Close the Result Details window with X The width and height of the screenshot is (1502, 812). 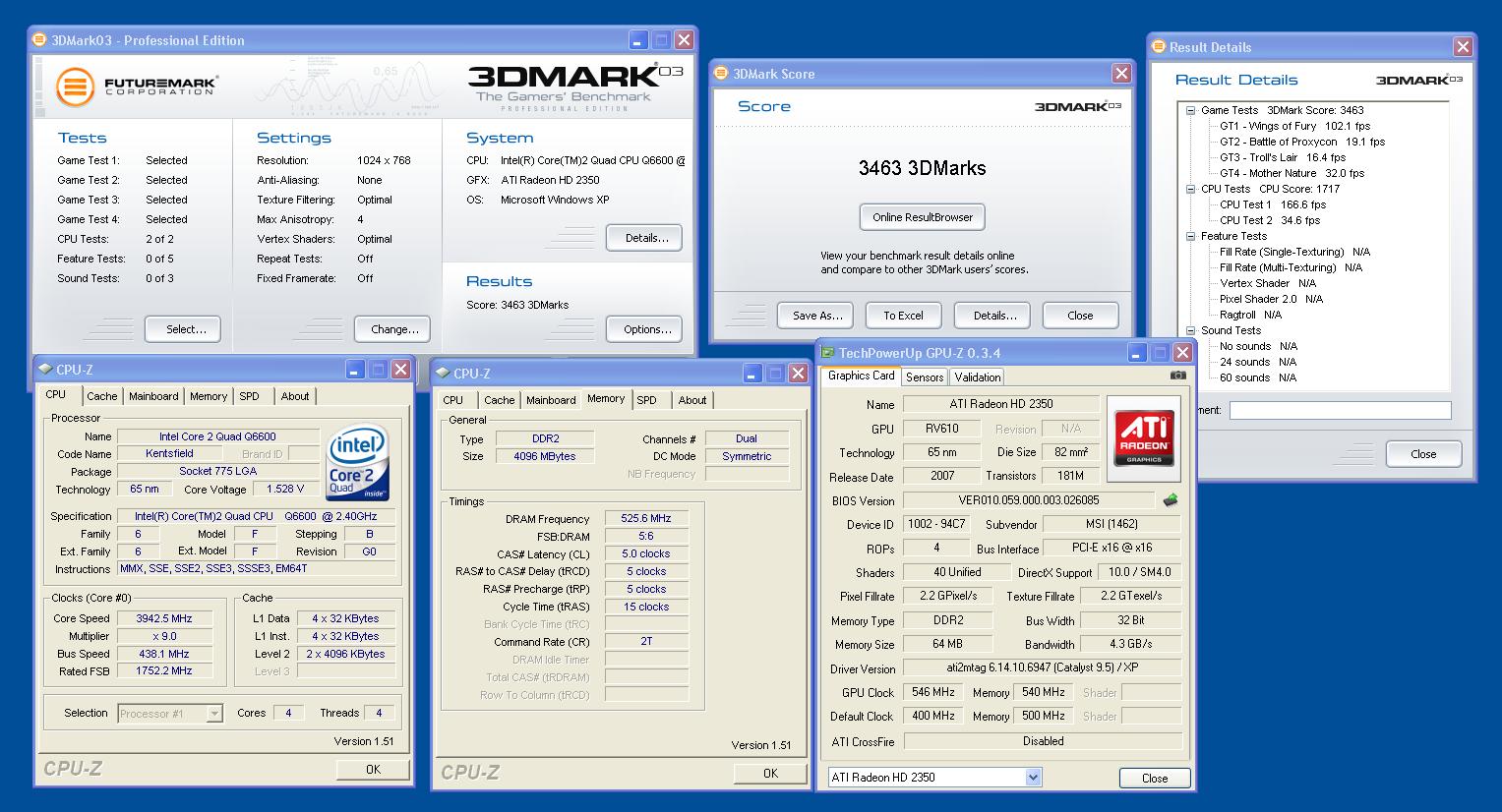point(1463,47)
